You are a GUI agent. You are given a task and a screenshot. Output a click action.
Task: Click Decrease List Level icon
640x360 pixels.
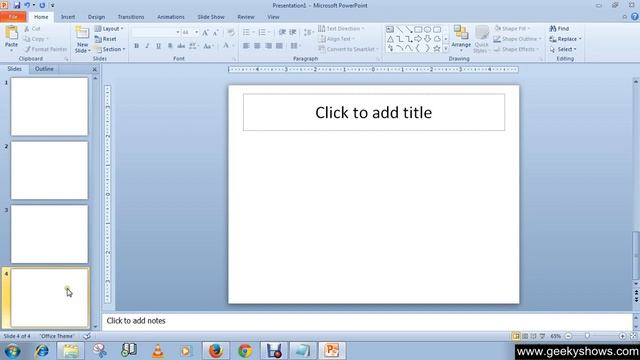[282, 32]
